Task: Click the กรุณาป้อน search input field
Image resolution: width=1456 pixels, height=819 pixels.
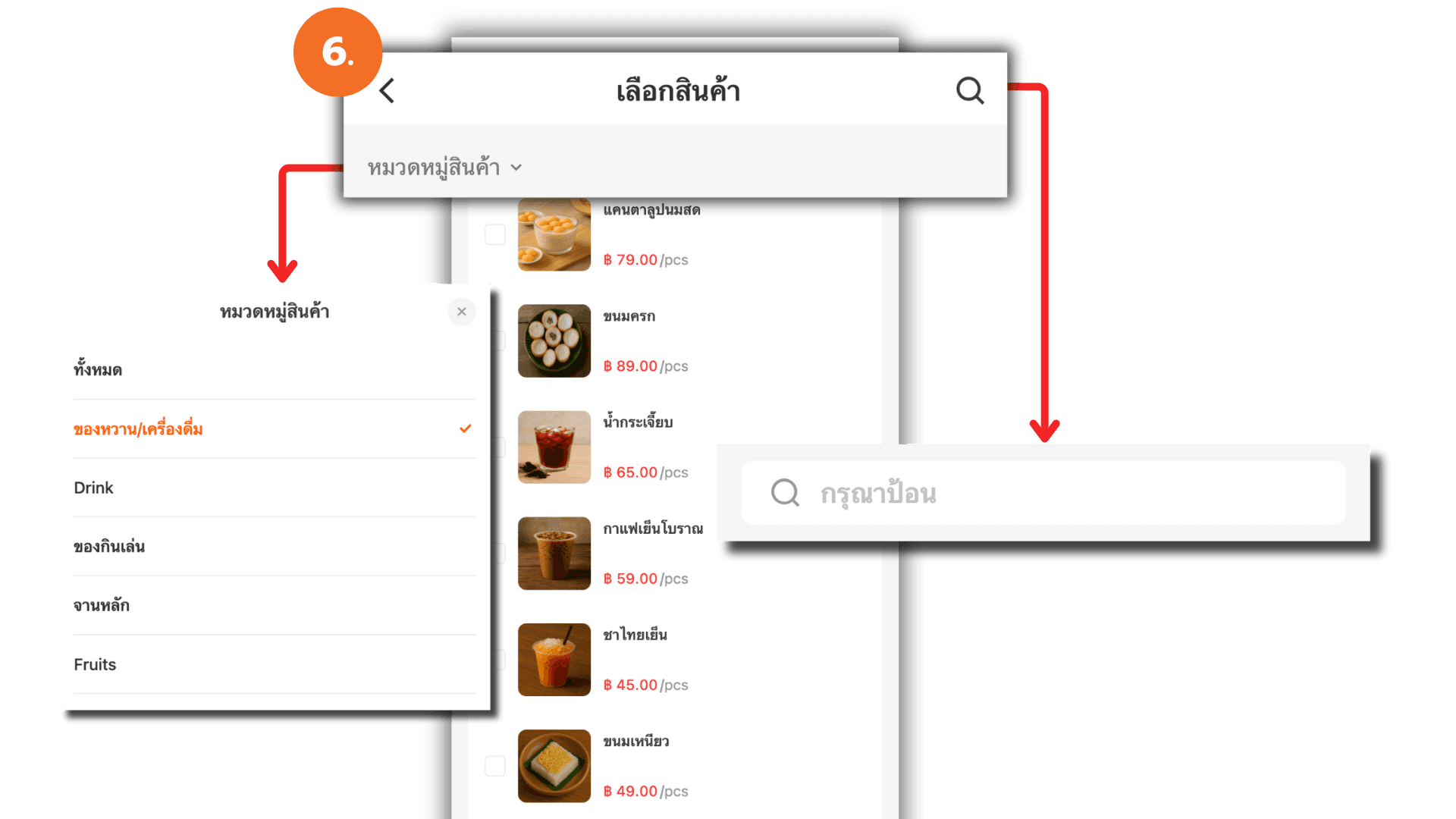Action: tap(1043, 493)
